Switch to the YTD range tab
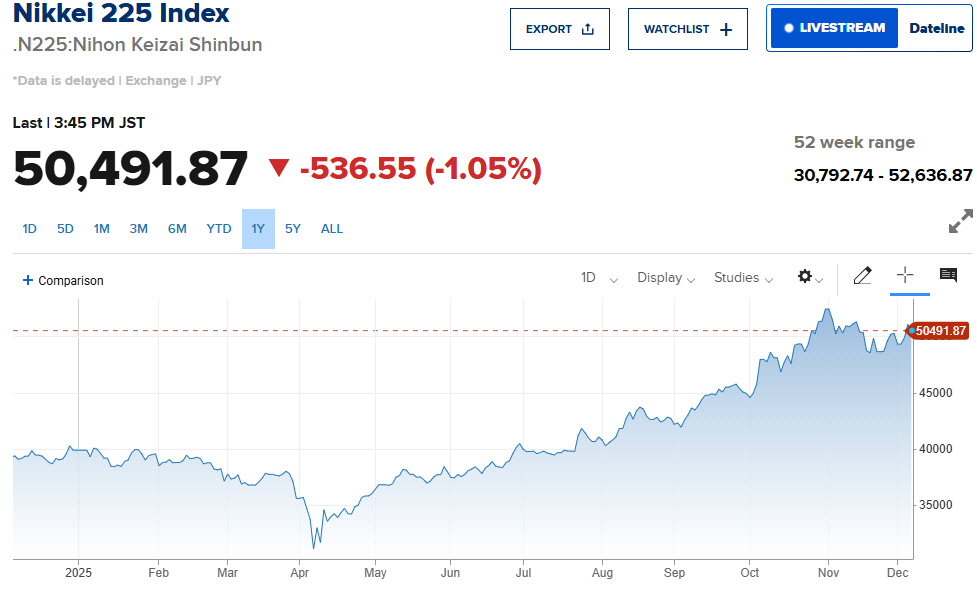 219,229
